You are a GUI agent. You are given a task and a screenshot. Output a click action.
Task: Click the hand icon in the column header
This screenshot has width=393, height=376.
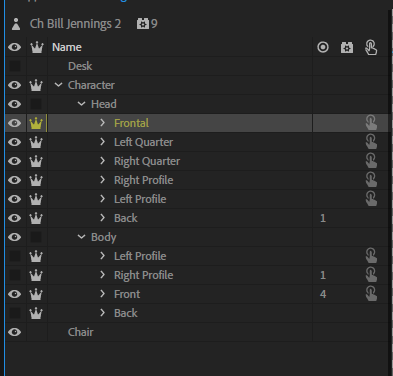371,47
